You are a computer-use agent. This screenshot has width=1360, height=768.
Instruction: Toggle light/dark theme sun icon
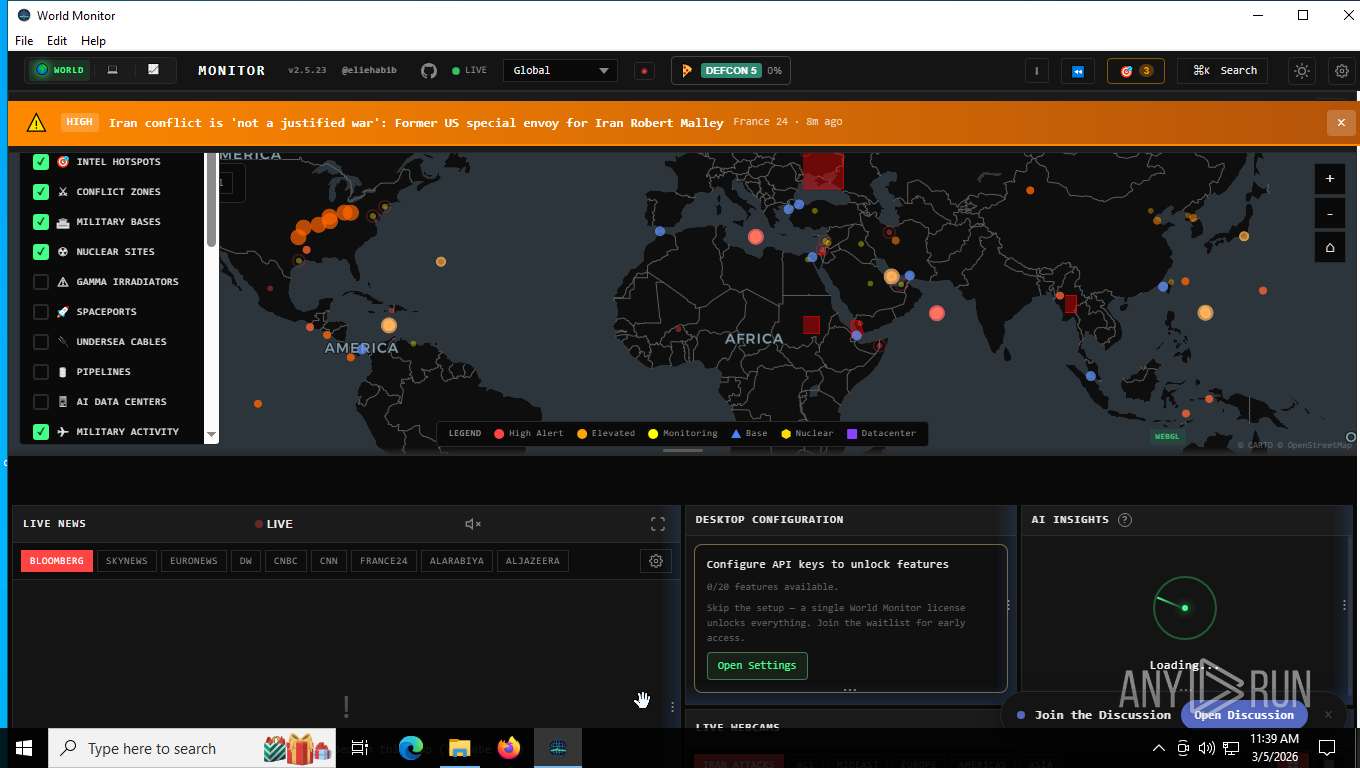pyautogui.click(x=1301, y=71)
